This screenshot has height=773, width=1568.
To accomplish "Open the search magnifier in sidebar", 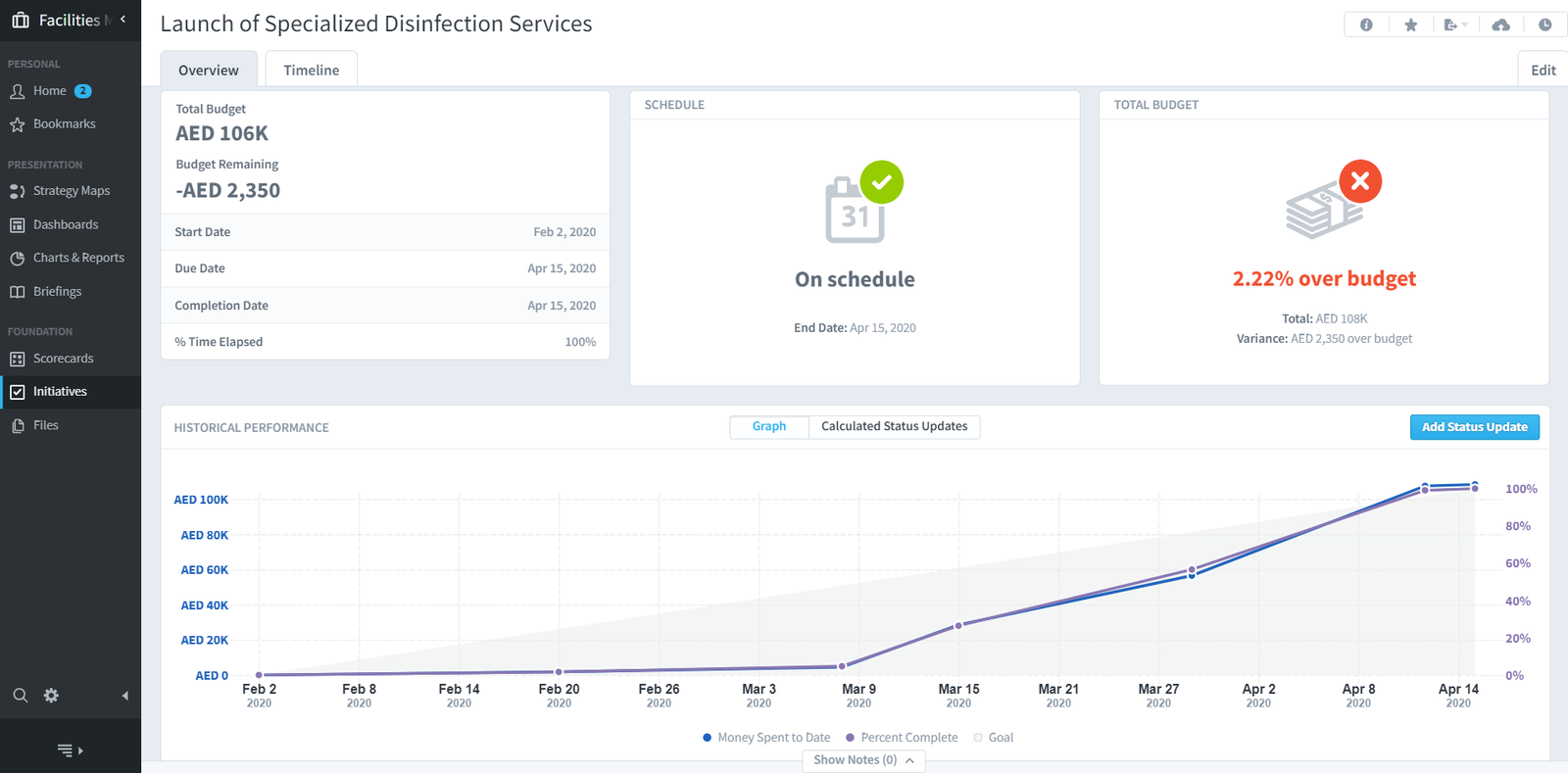I will (x=20, y=696).
